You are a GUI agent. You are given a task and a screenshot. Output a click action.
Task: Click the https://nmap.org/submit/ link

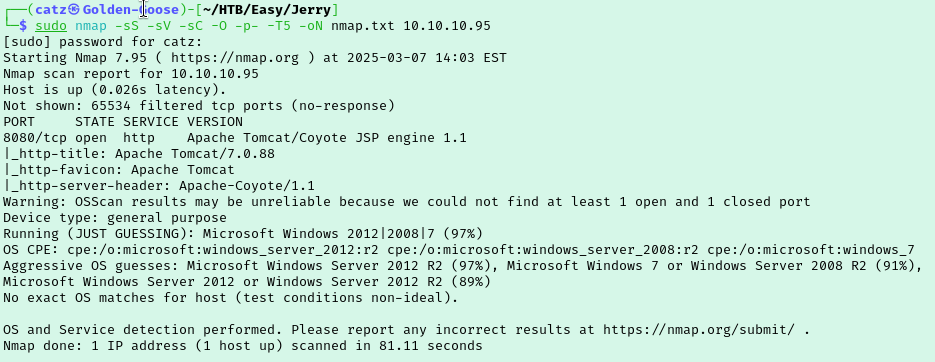(699, 330)
